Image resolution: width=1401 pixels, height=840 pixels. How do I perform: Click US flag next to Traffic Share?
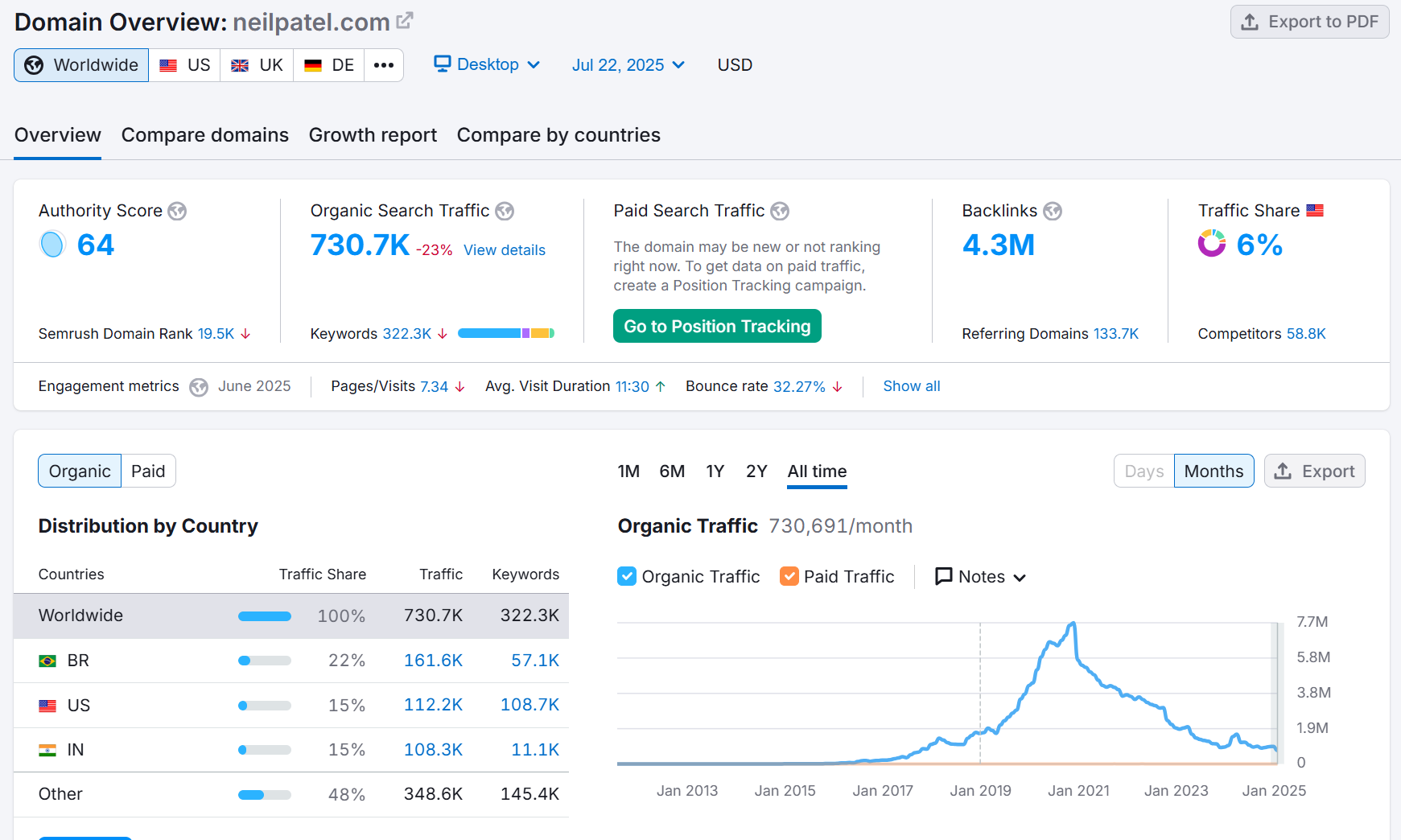pos(1315,210)
